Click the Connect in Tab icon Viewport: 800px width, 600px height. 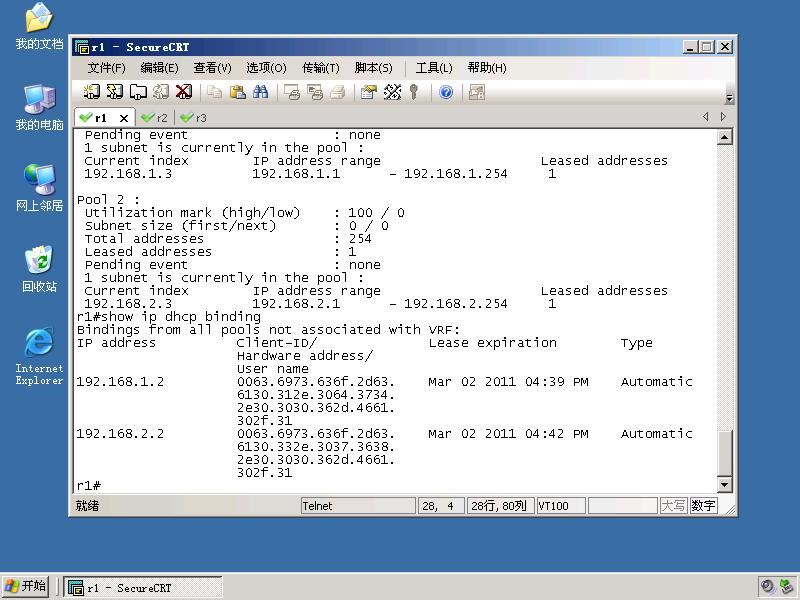click(x=138, y=92)
